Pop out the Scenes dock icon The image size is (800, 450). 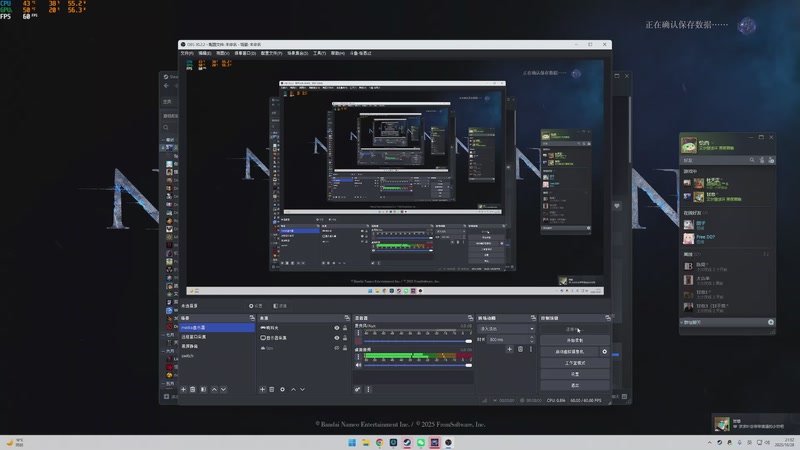pos(252,318)
